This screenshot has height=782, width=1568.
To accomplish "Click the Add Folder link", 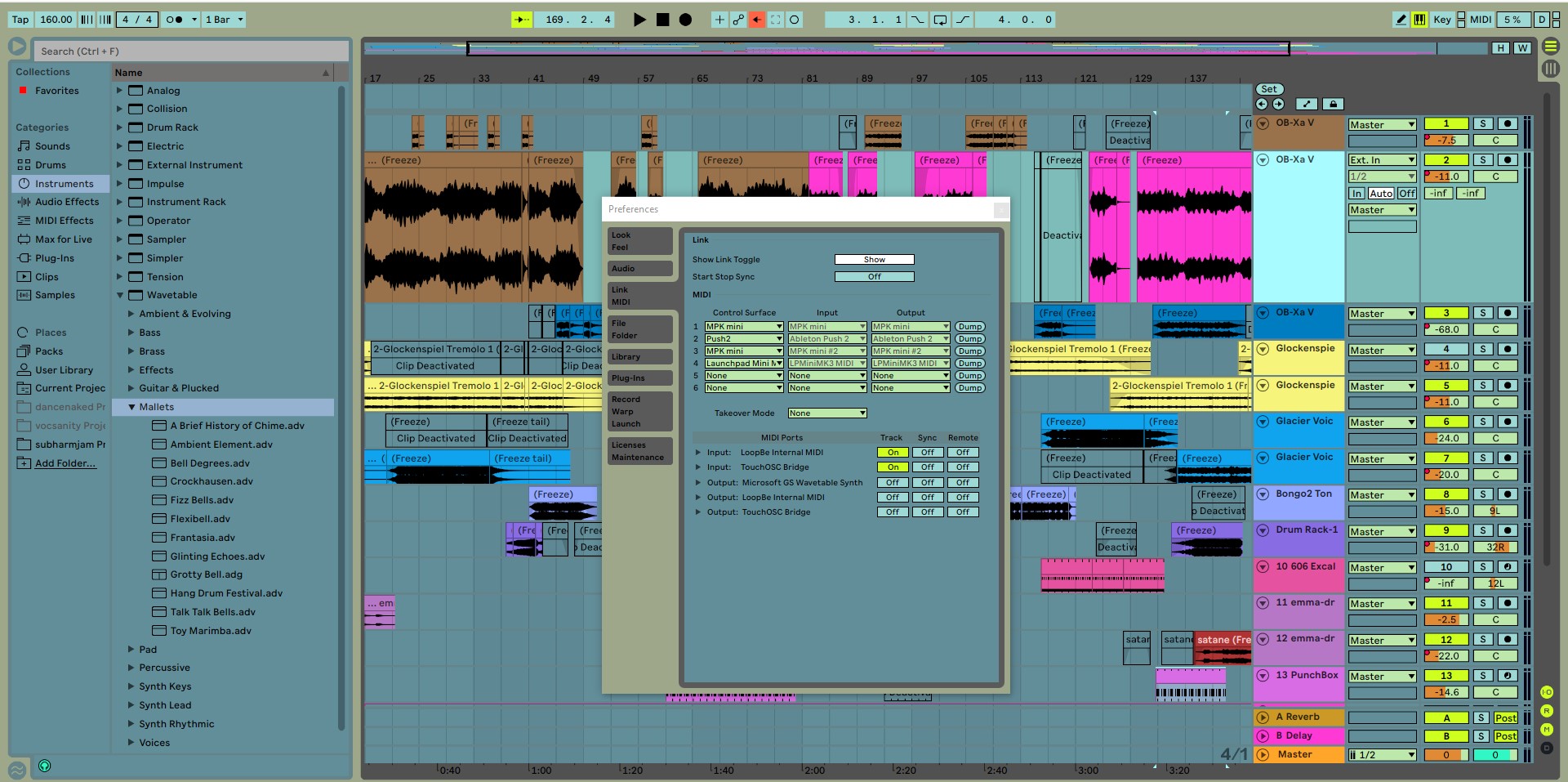I will click(65, 463).
